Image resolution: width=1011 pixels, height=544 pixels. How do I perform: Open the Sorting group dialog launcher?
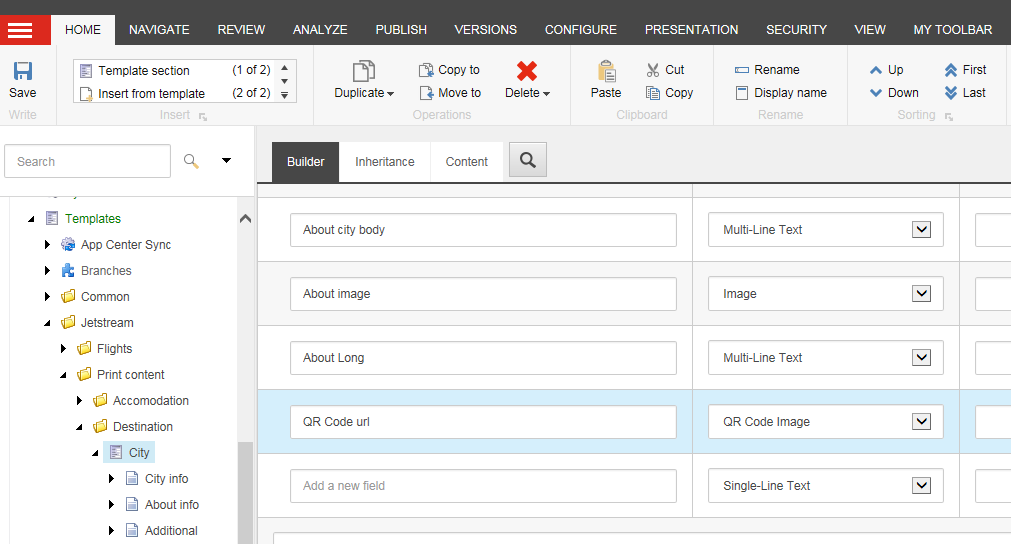(948, 117)
